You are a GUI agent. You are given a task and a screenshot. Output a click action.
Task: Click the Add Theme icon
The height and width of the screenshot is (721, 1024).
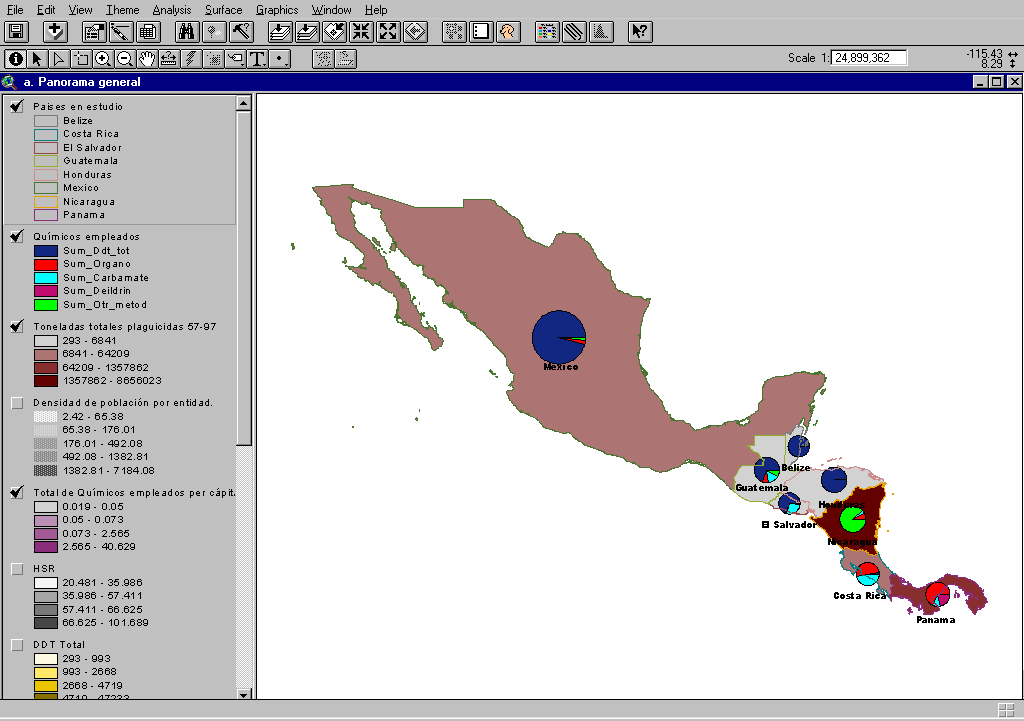tap(55, 32)
